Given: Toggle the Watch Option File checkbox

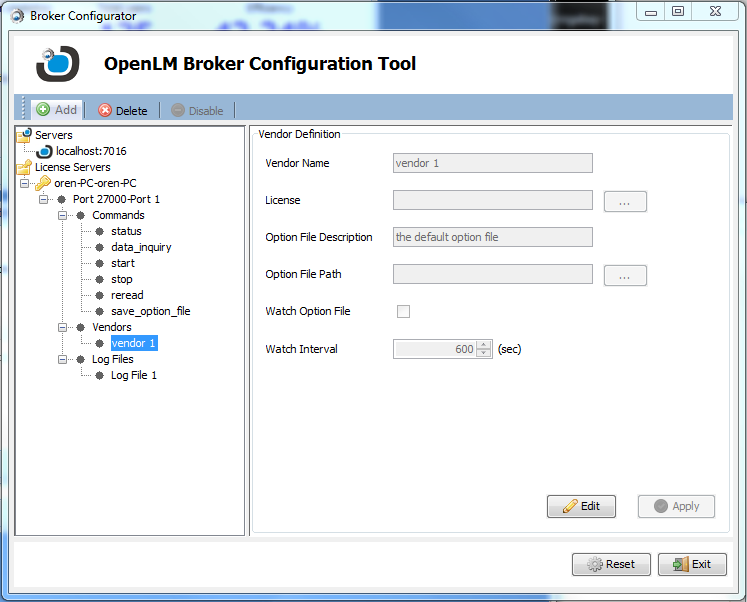Looking at the screenshot, I should pos(404,311).
